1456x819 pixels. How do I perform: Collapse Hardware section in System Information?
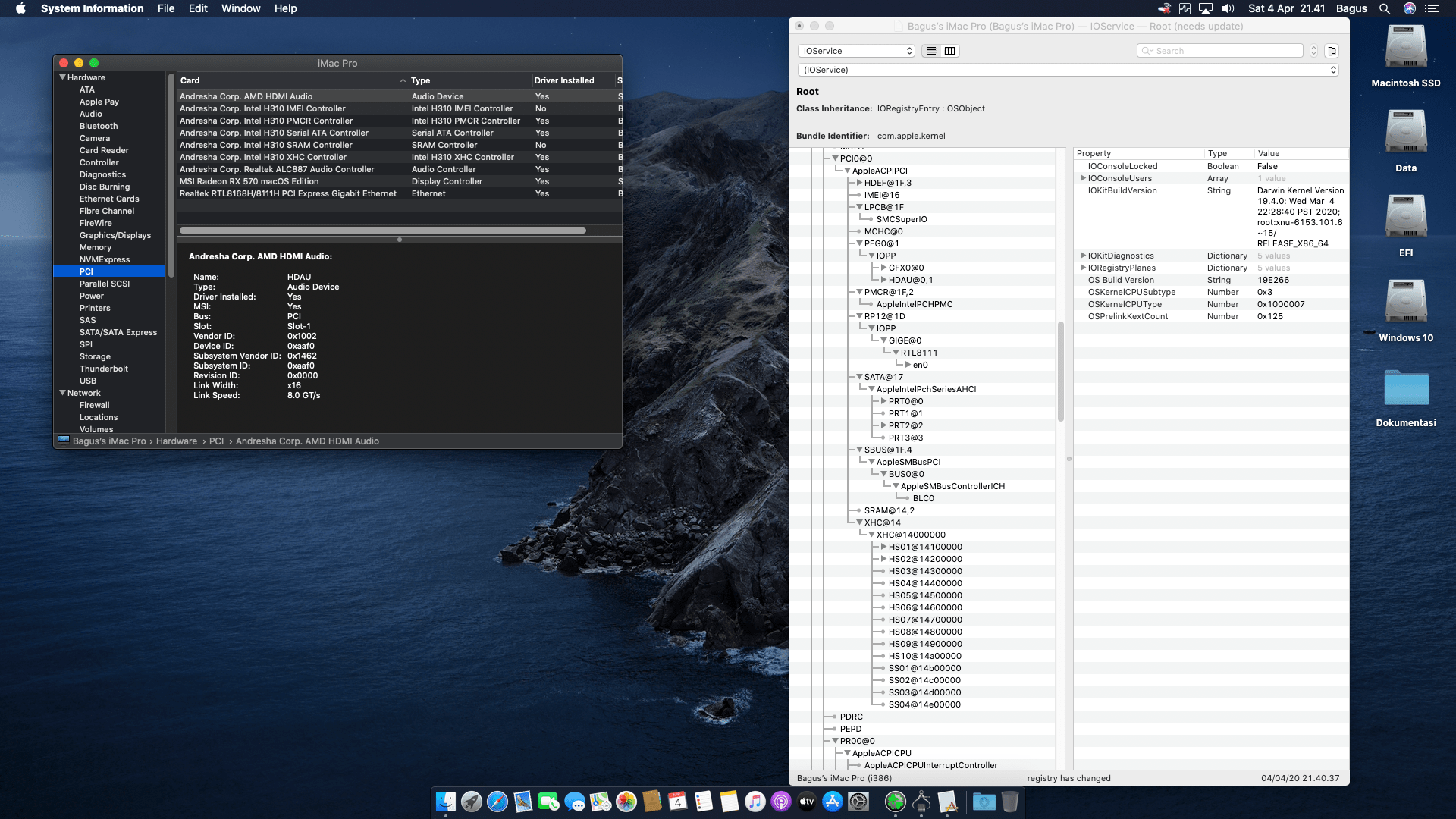(x=62, y=77)
